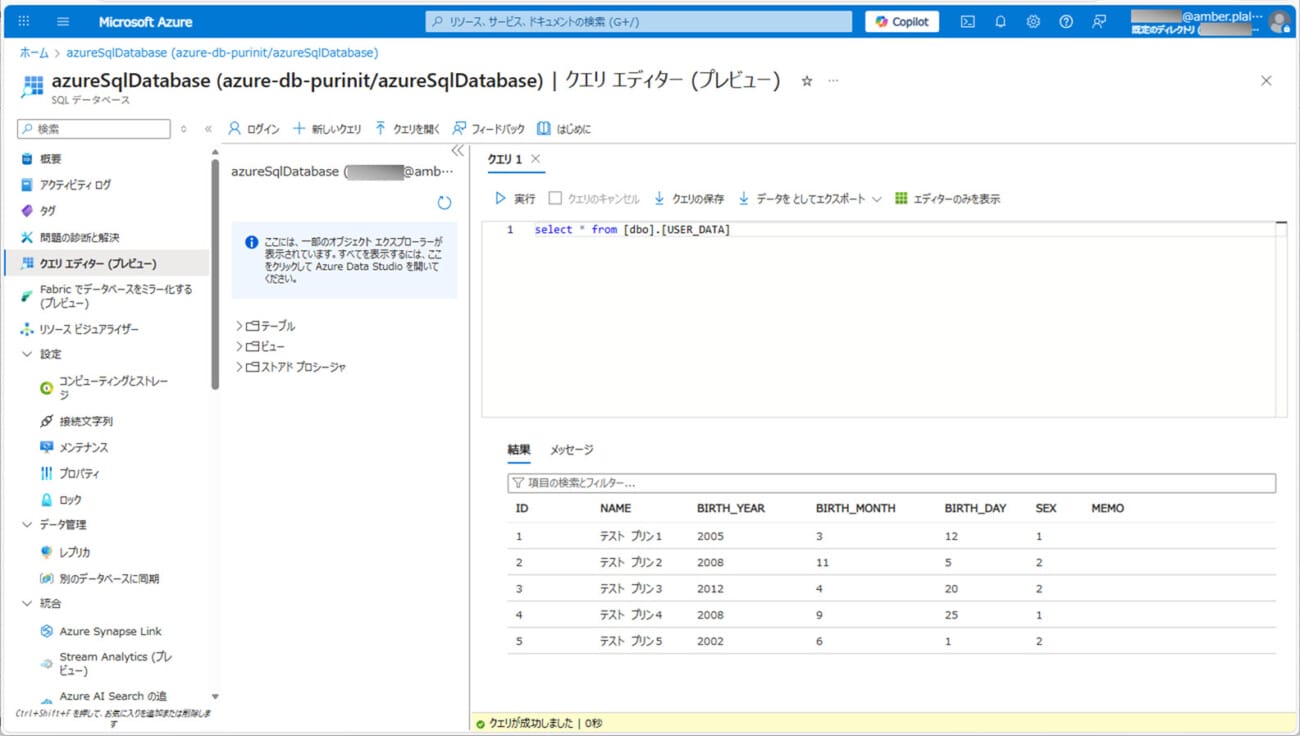Image resolution: width=1300 pixels, height=736 pixels.
Task: Click the 新しいクエリ button
Action: point(327,129)
